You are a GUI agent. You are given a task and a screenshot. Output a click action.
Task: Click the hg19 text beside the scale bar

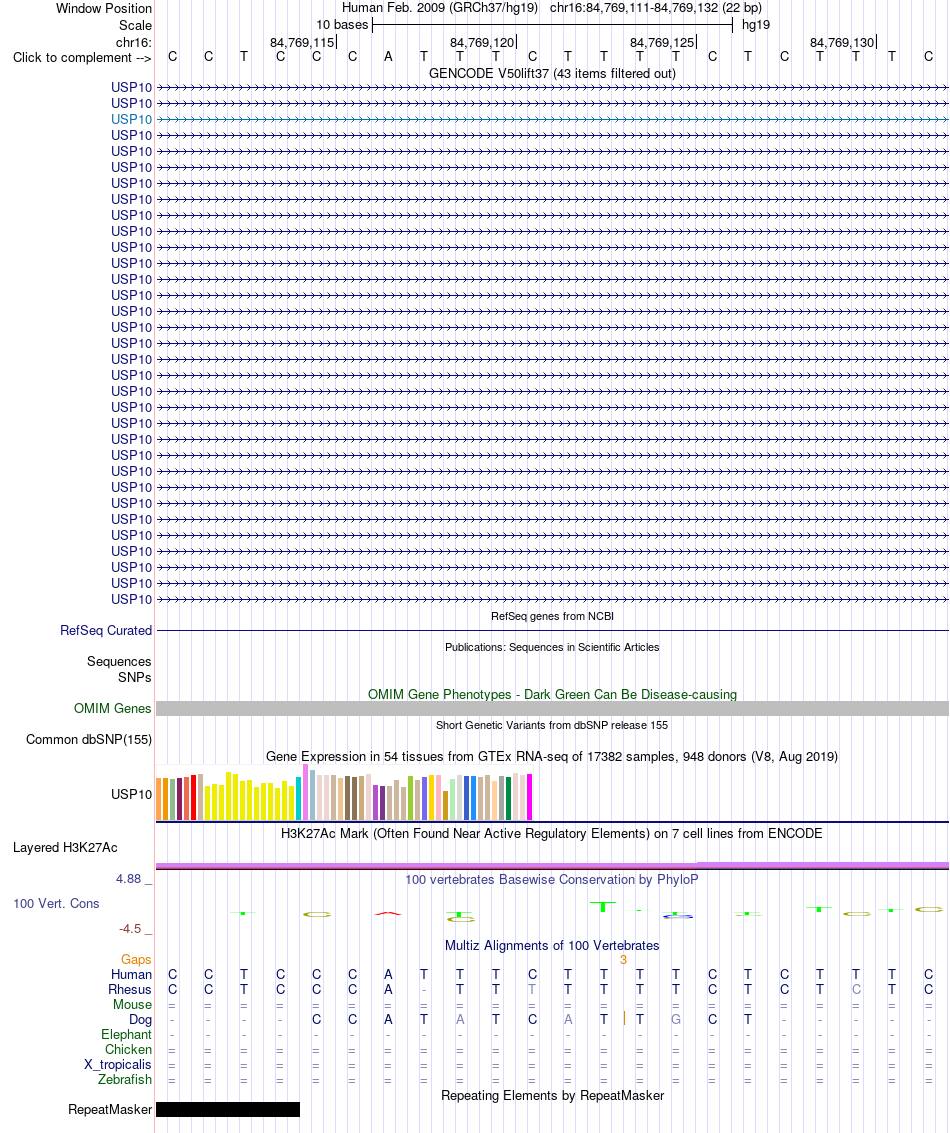pos(756,25)
